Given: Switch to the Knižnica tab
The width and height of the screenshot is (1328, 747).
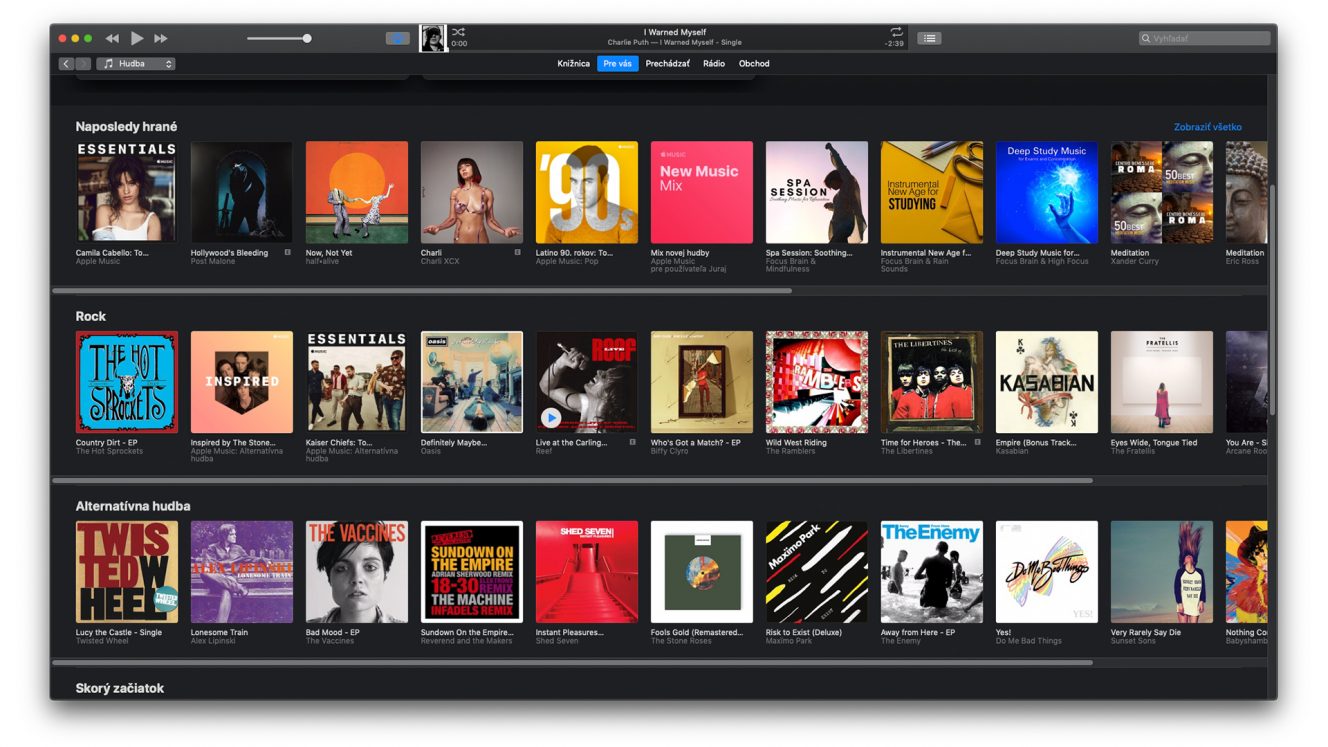Looking at the screenshot, I should pyautogui.click(x=573, y=64).
